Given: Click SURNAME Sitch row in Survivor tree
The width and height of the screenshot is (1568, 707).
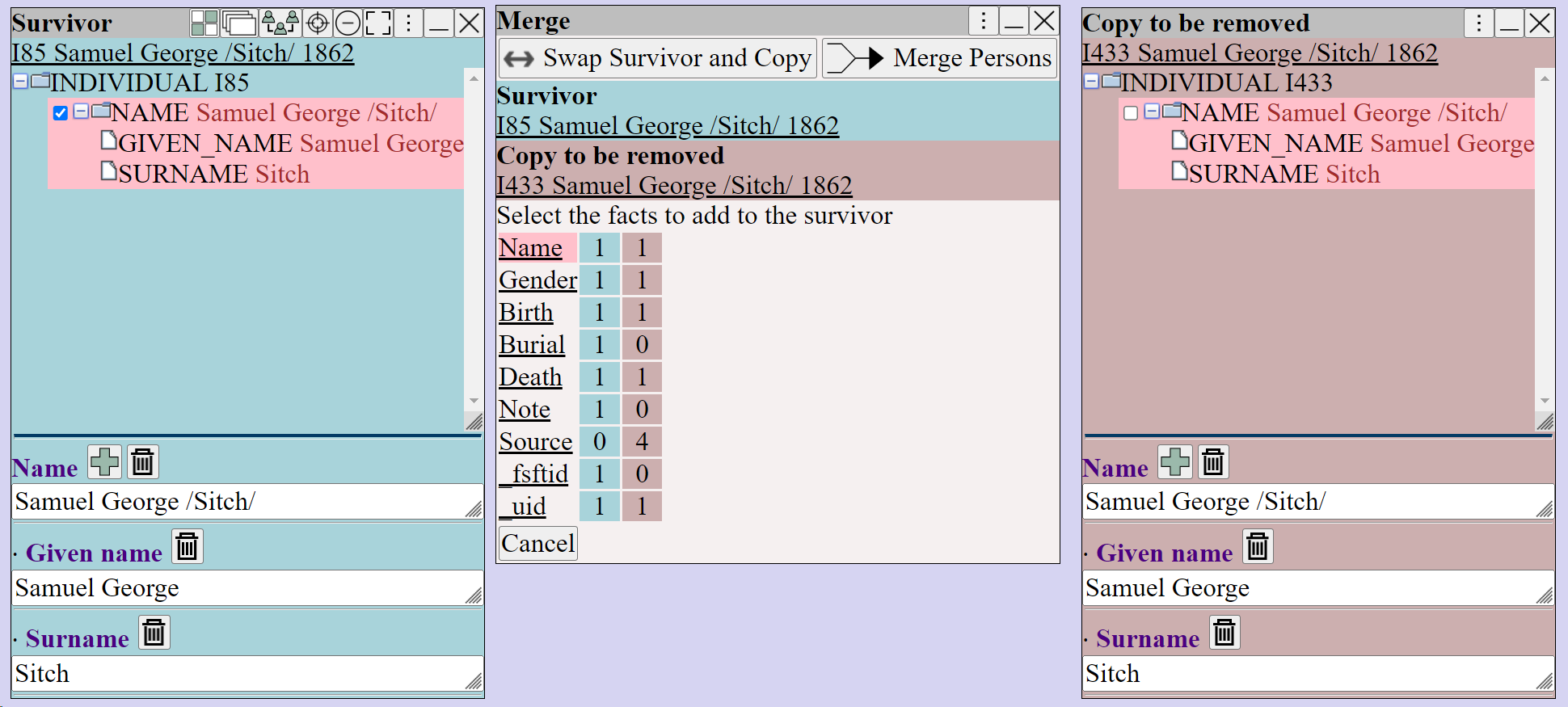Looking at the screenshot, I should pos(205,174).
